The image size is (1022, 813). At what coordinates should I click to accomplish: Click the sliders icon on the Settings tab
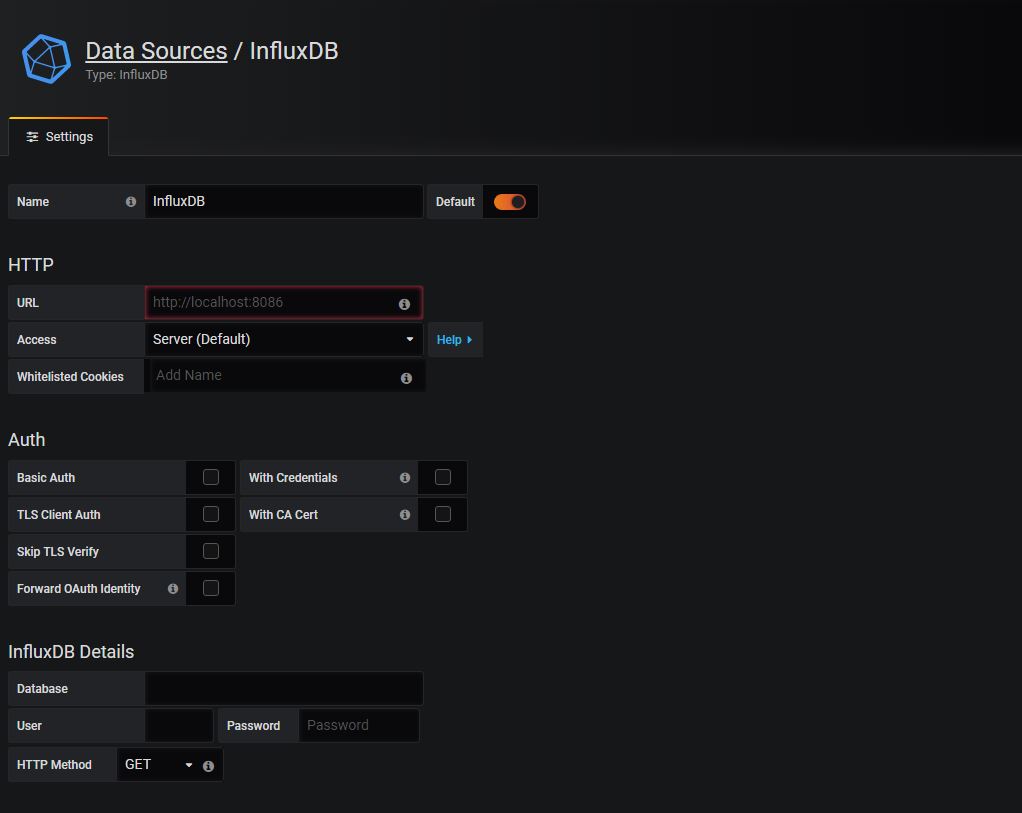[x=32, y=137]
